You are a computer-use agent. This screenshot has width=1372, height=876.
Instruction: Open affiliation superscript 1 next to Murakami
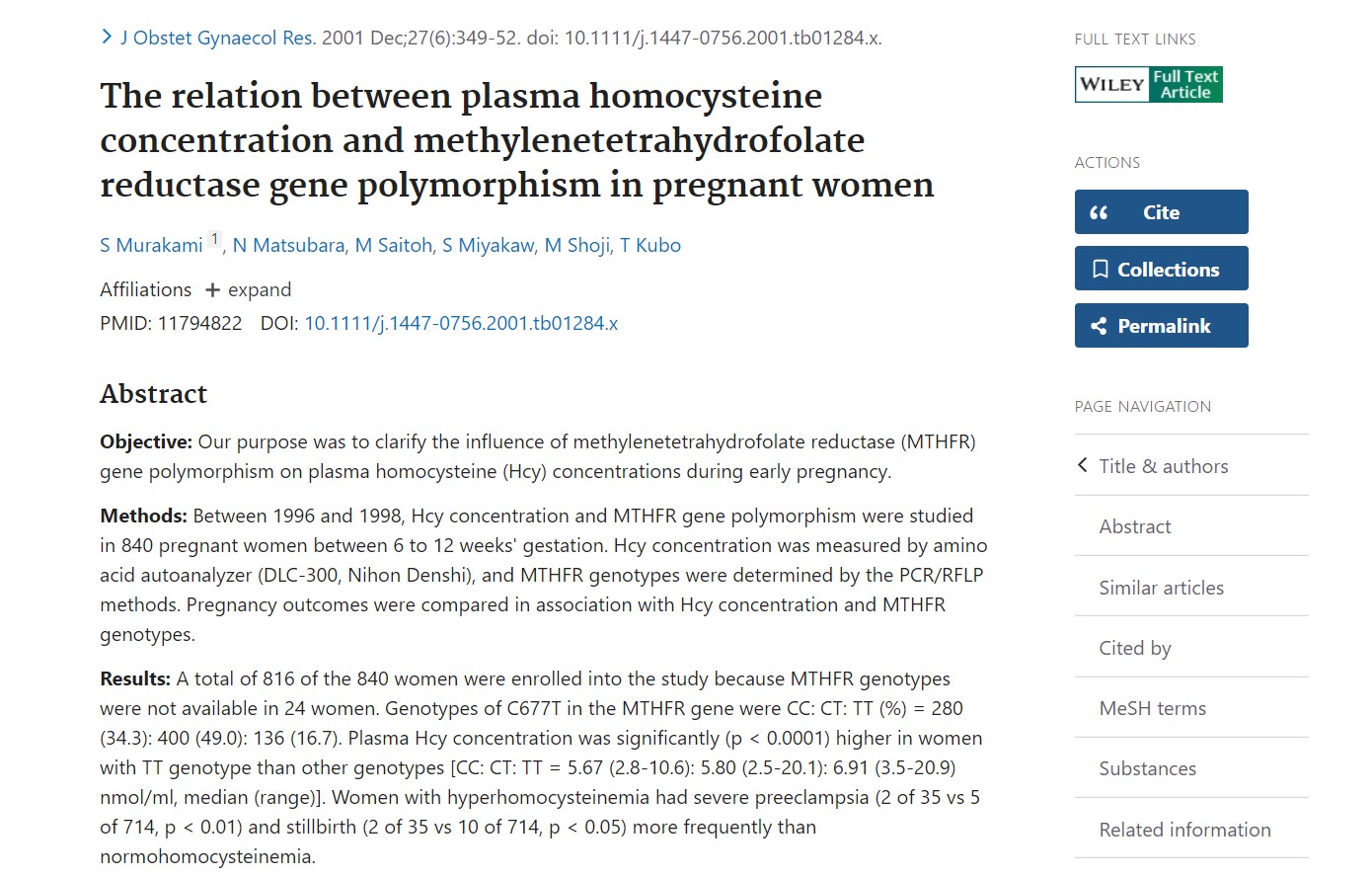(x=214, y=240)
